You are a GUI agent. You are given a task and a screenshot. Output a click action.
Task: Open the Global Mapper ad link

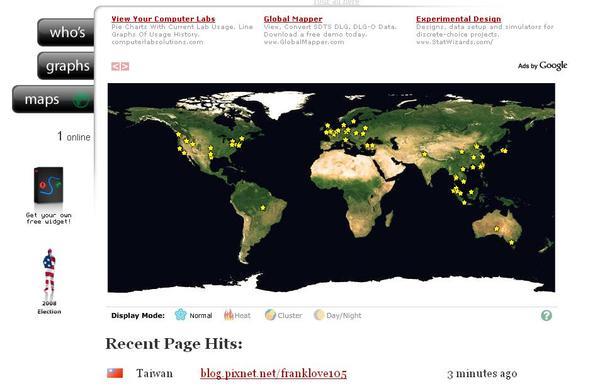pos(293,19)
